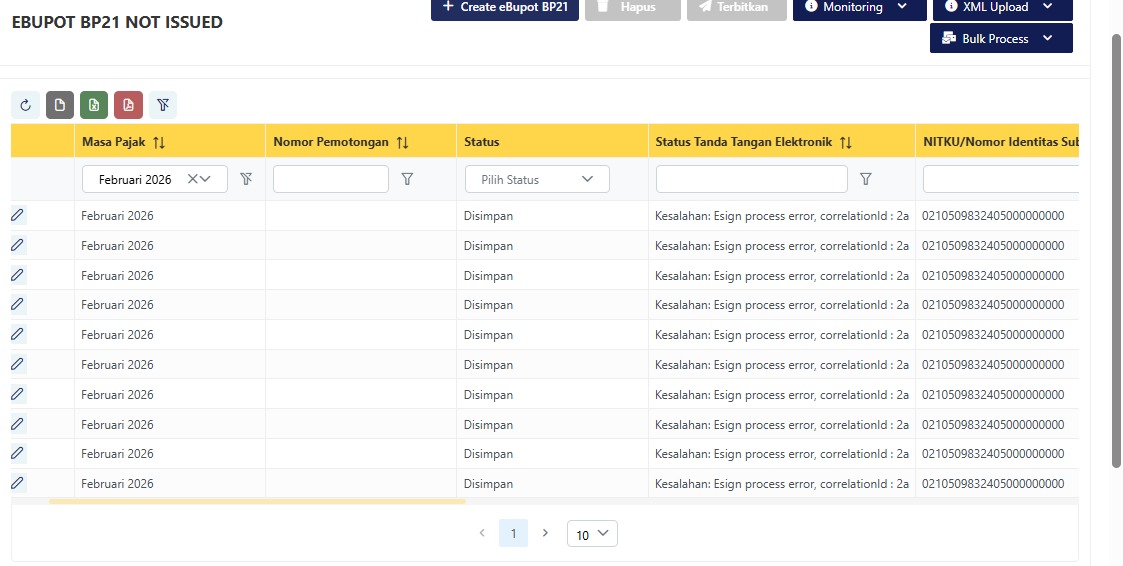
Task: Export table to Excel with green icon
Action: [94, 105]
